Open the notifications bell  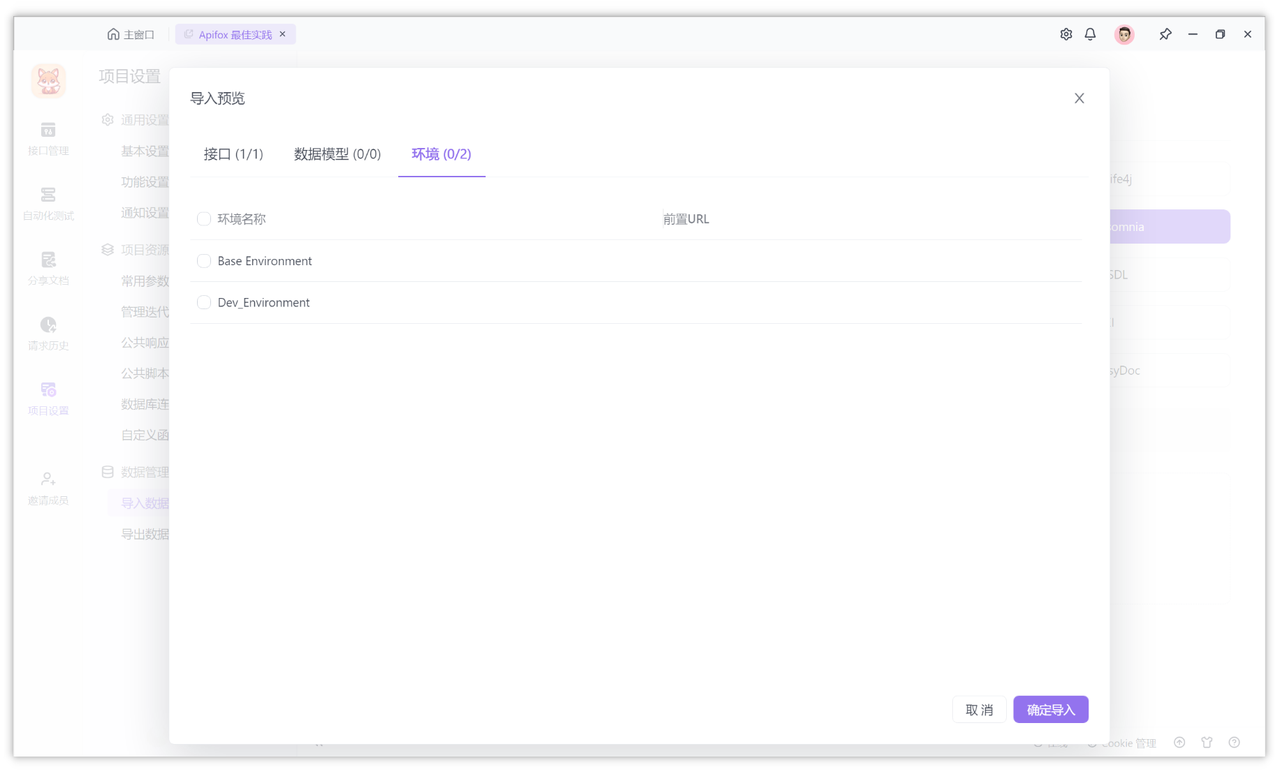point(1090,34)
